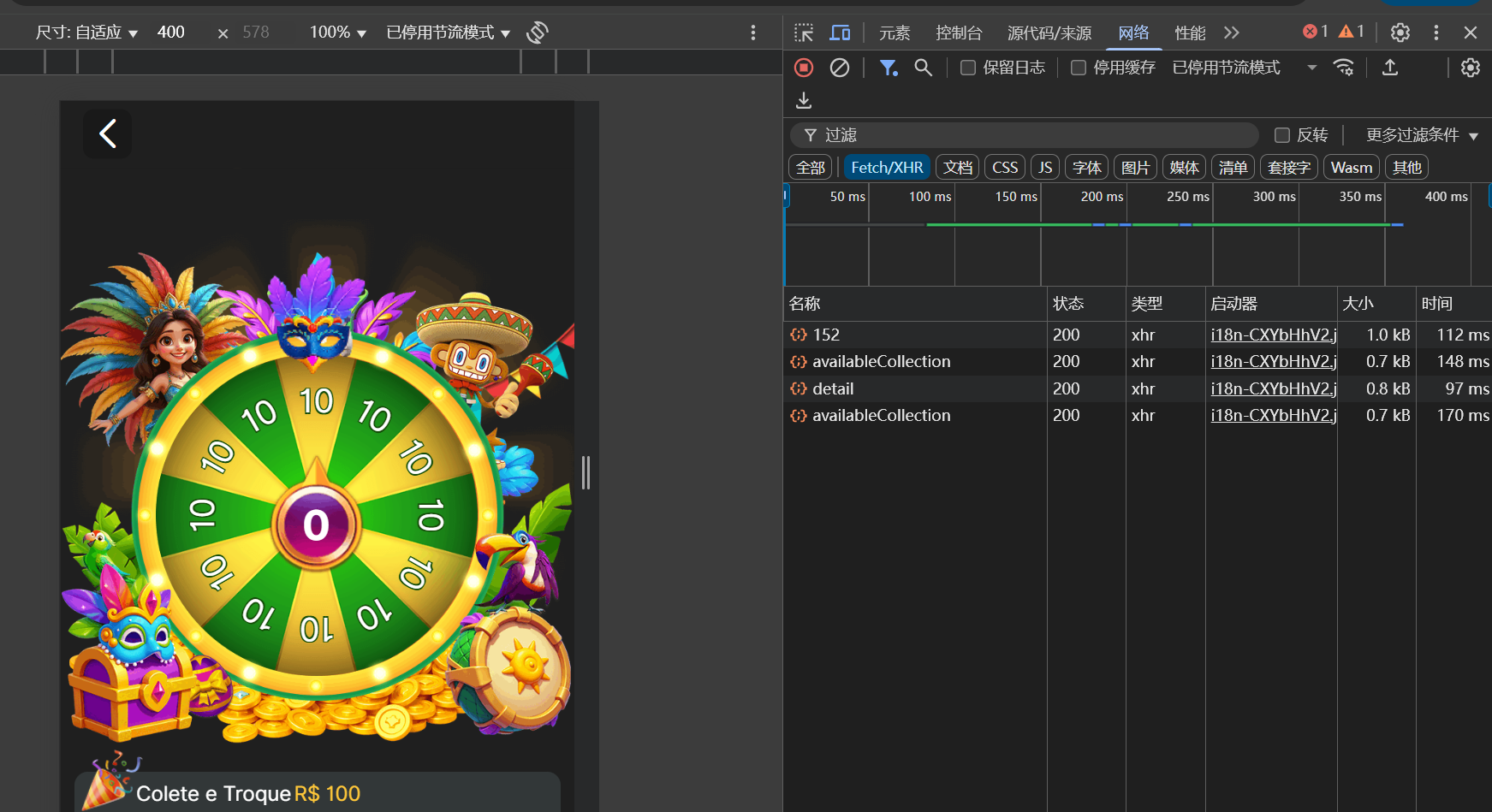
Task: Toggle the device toolbar icon
Action: (x=841, y=33)
